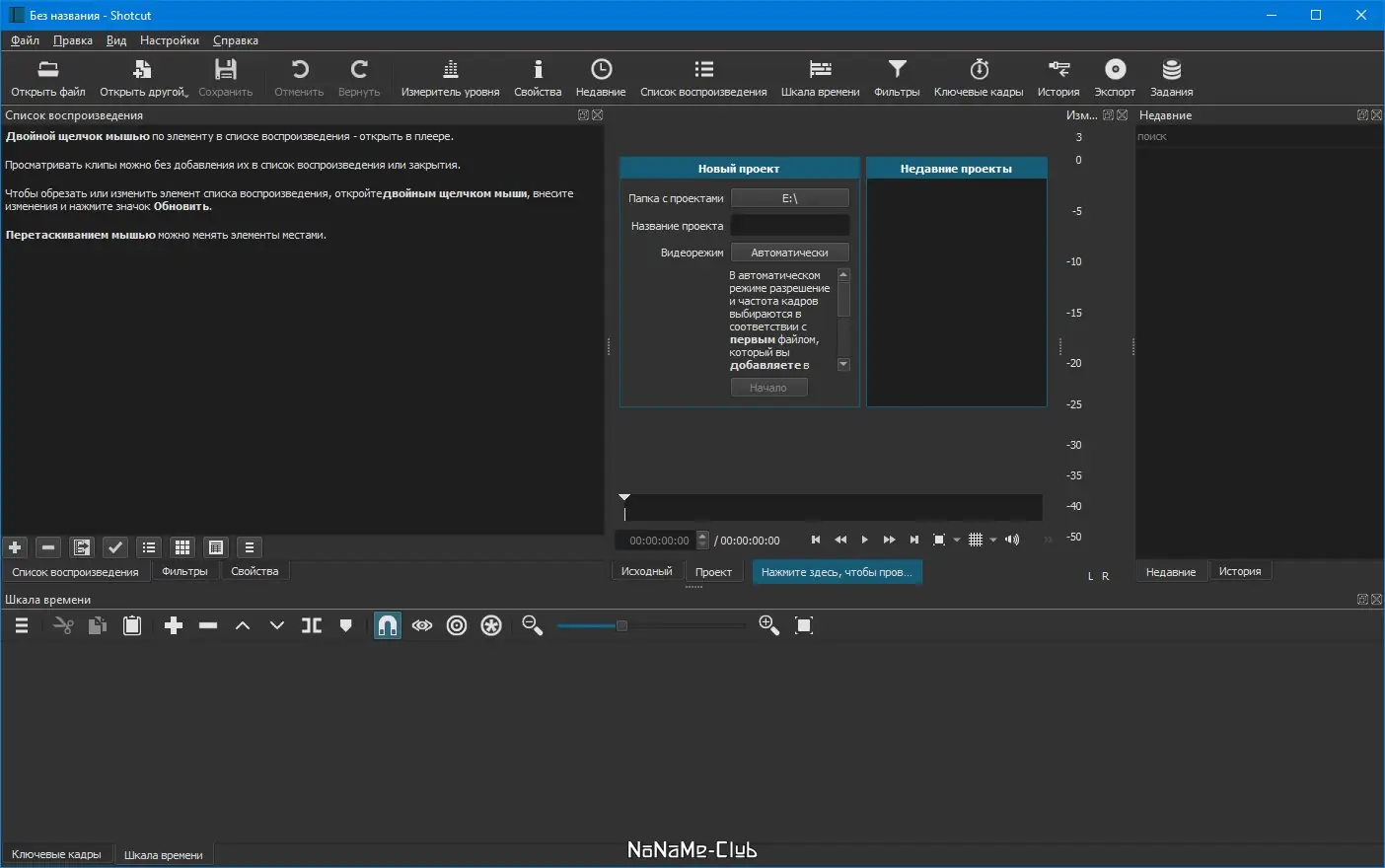The height and width of the screenshot is (868, 1385).
Task: Open the Filters panel from the toolbar
Action: [x=896, y=77]
